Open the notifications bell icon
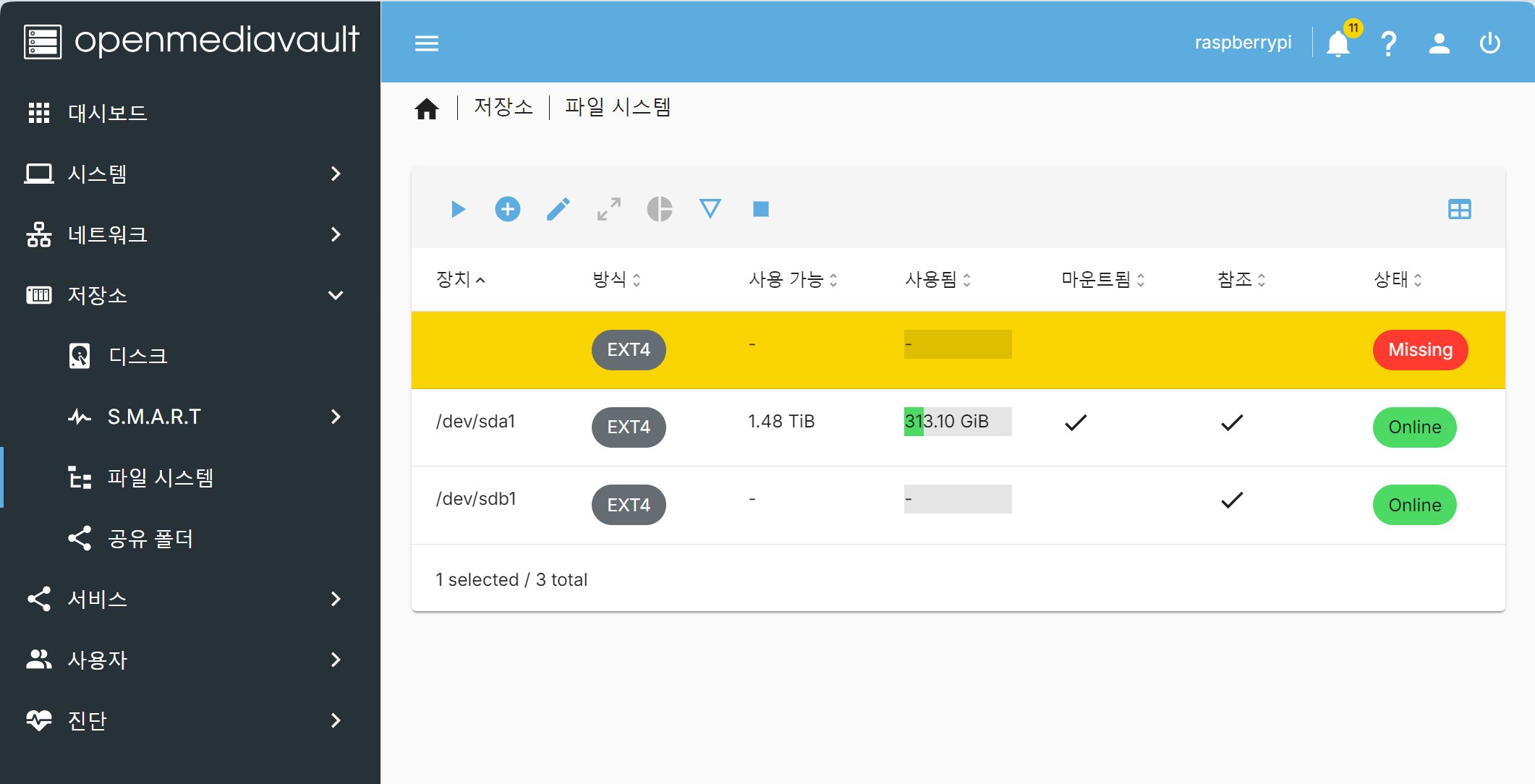The height and width of the screenshot is (784, 1535). coord(1338,43)
